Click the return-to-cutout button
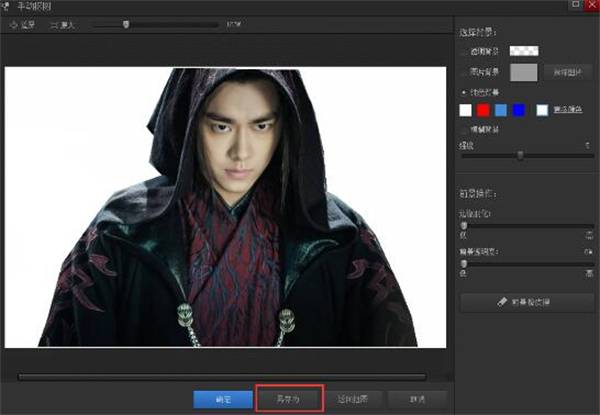600x415 pixels. 352,399
